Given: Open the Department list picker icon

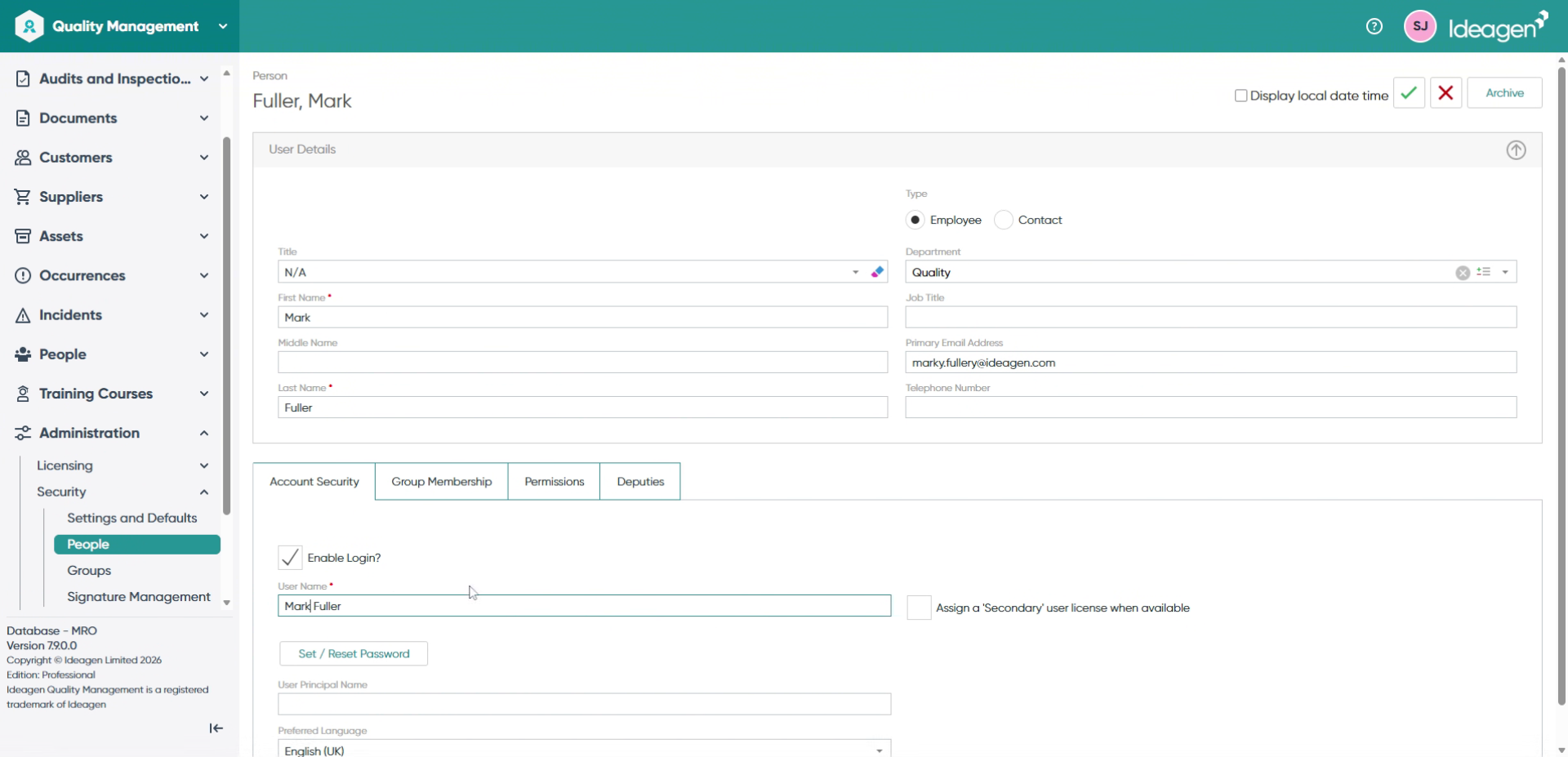Looking at the screenshot, I should pyautogui.click(x=1484, y=272).
